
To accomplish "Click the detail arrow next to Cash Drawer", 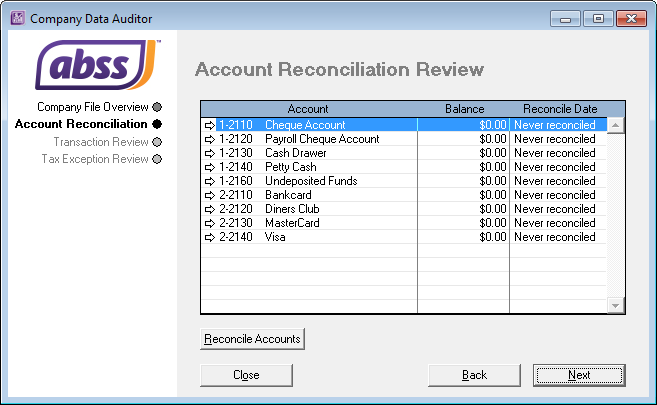I will pyautogui.click(x=209, y=153).
